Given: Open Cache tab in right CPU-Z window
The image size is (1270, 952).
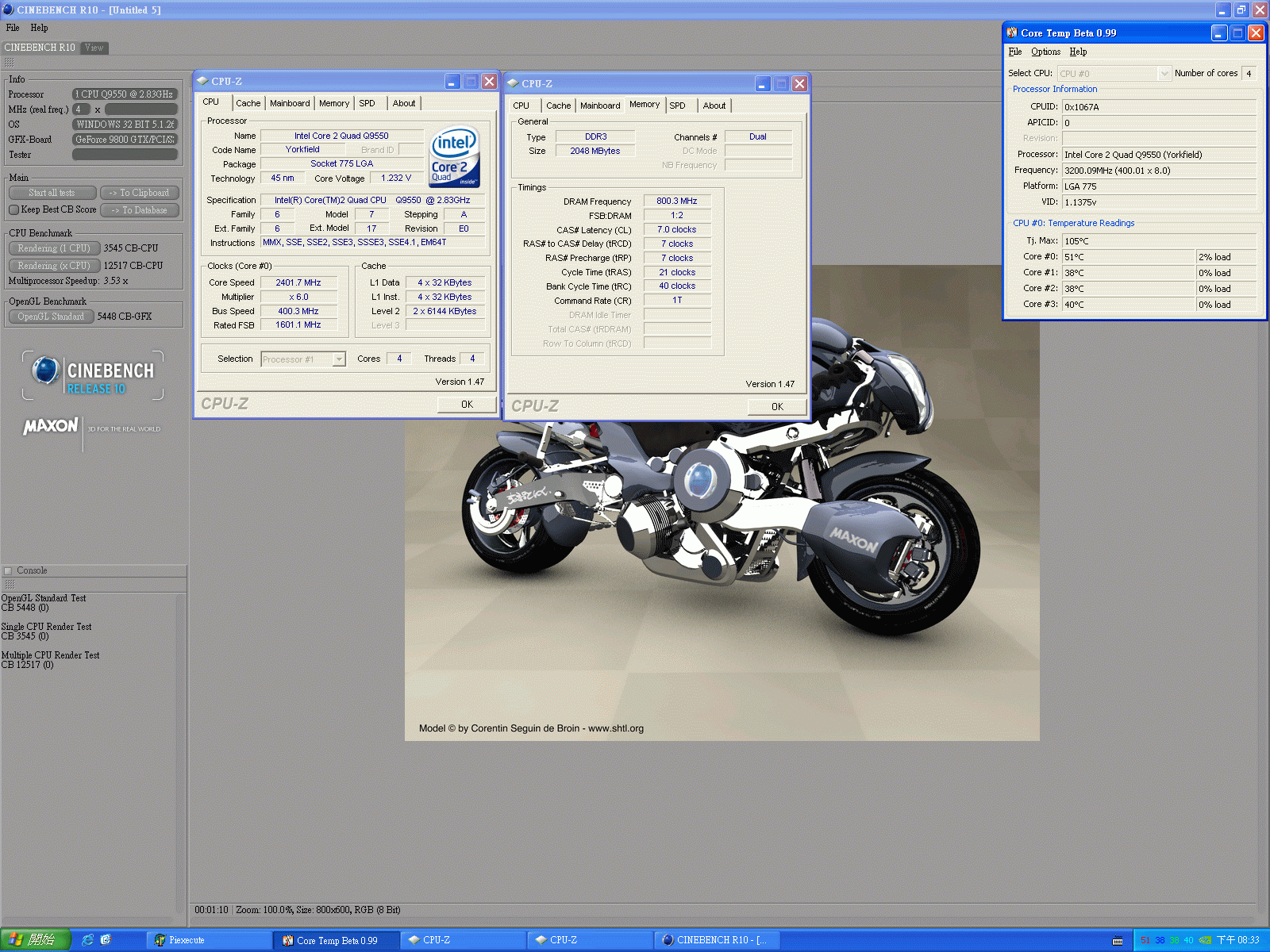Looking at the screenshot, I should pyautogui.click(x=558, y=106).
